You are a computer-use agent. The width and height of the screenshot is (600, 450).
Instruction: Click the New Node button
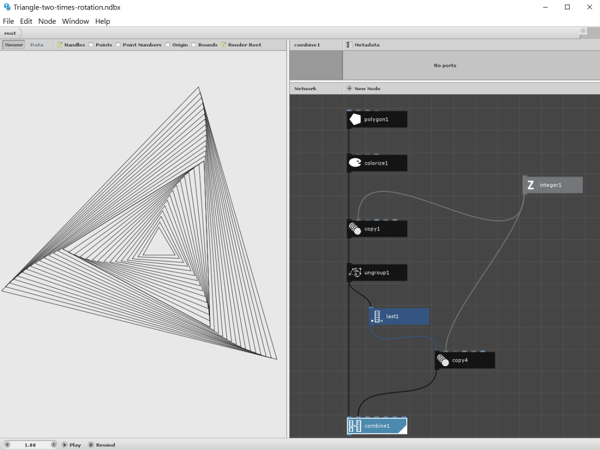pos(364,88)
